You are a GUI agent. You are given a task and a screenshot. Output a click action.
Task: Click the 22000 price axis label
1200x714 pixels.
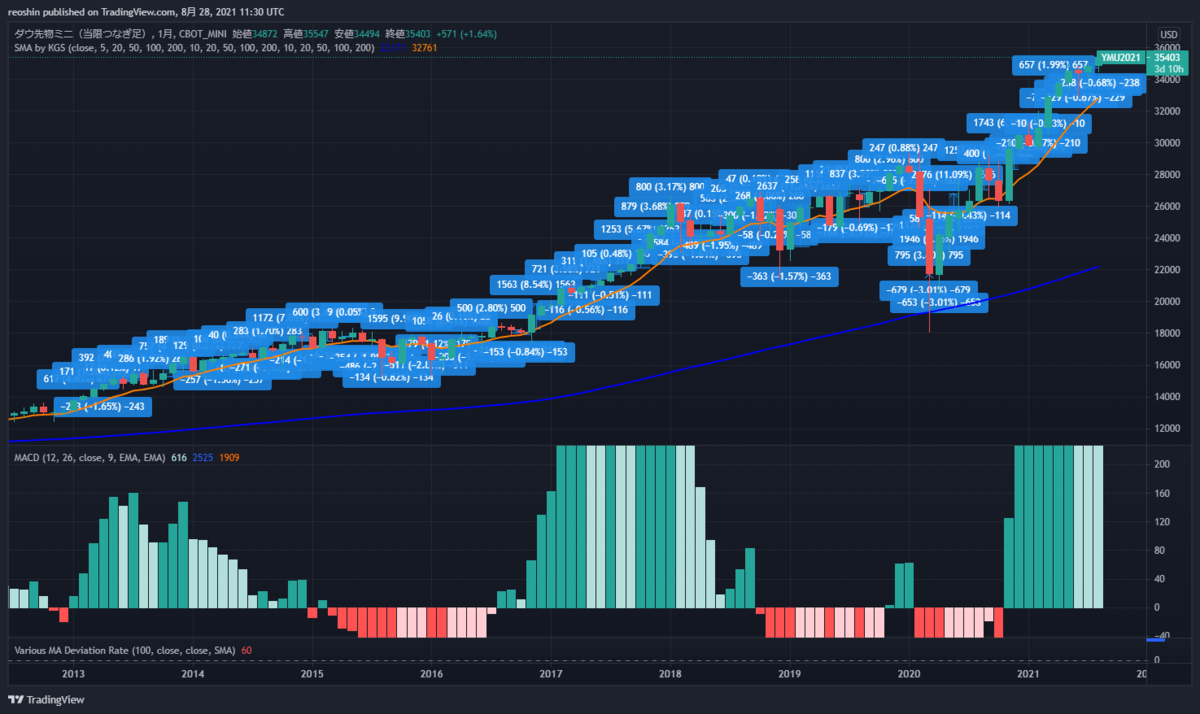tap(1167, 271)
